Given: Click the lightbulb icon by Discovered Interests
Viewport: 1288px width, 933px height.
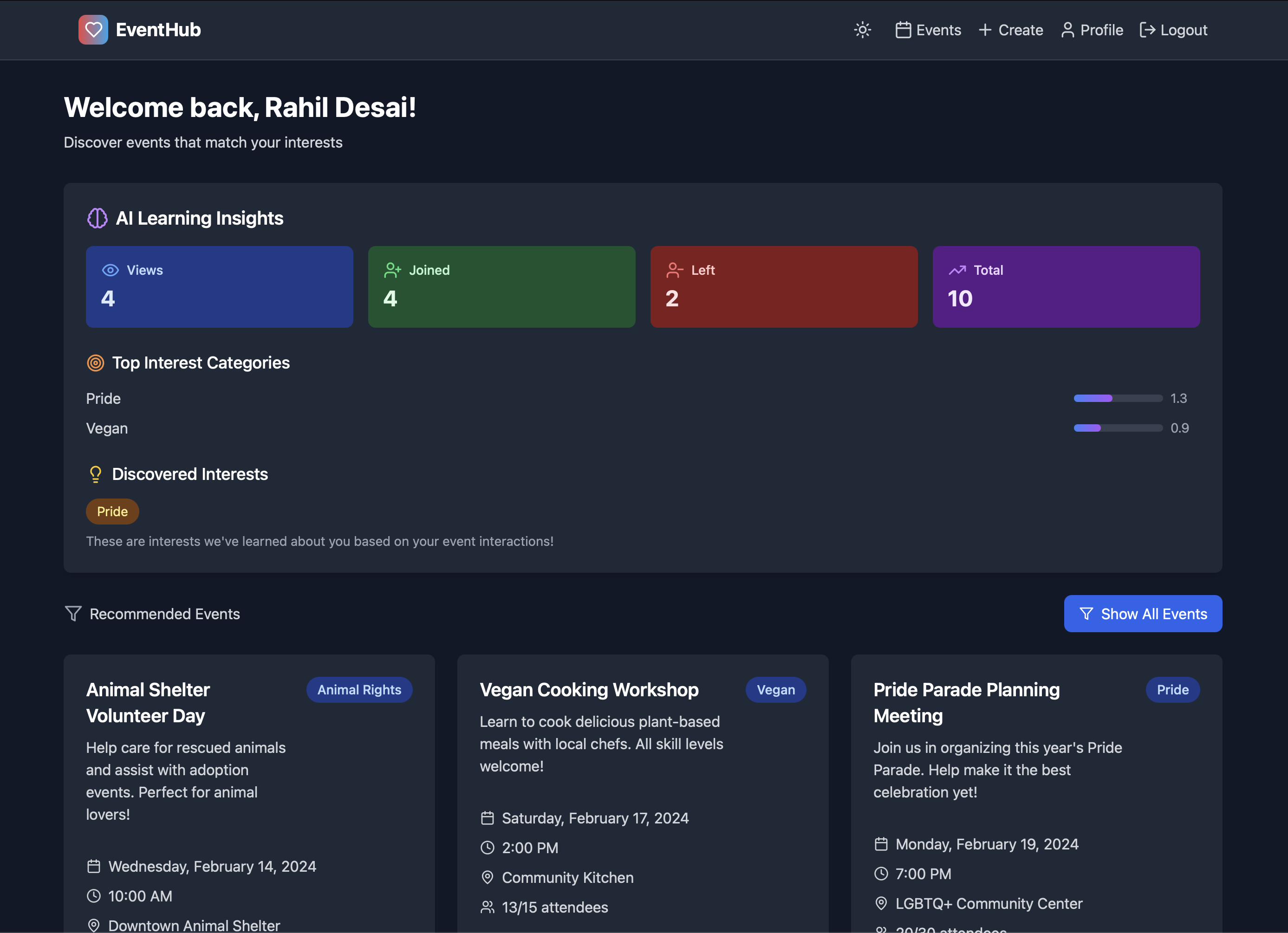Looking at the screenshot, I should [x=95, y=474].
